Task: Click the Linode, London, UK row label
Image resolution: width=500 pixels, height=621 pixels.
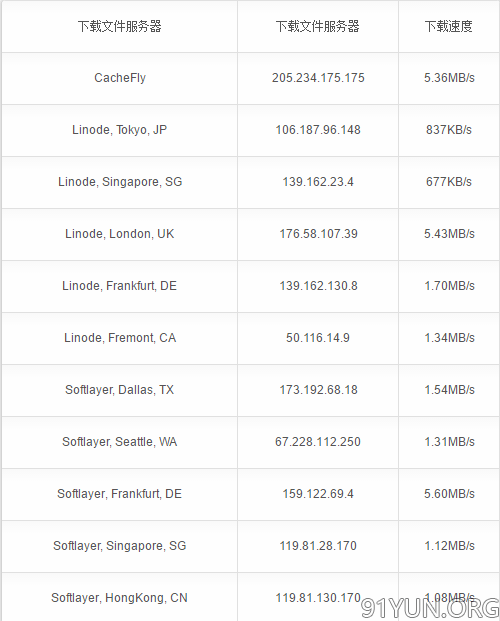Action: 120,234
